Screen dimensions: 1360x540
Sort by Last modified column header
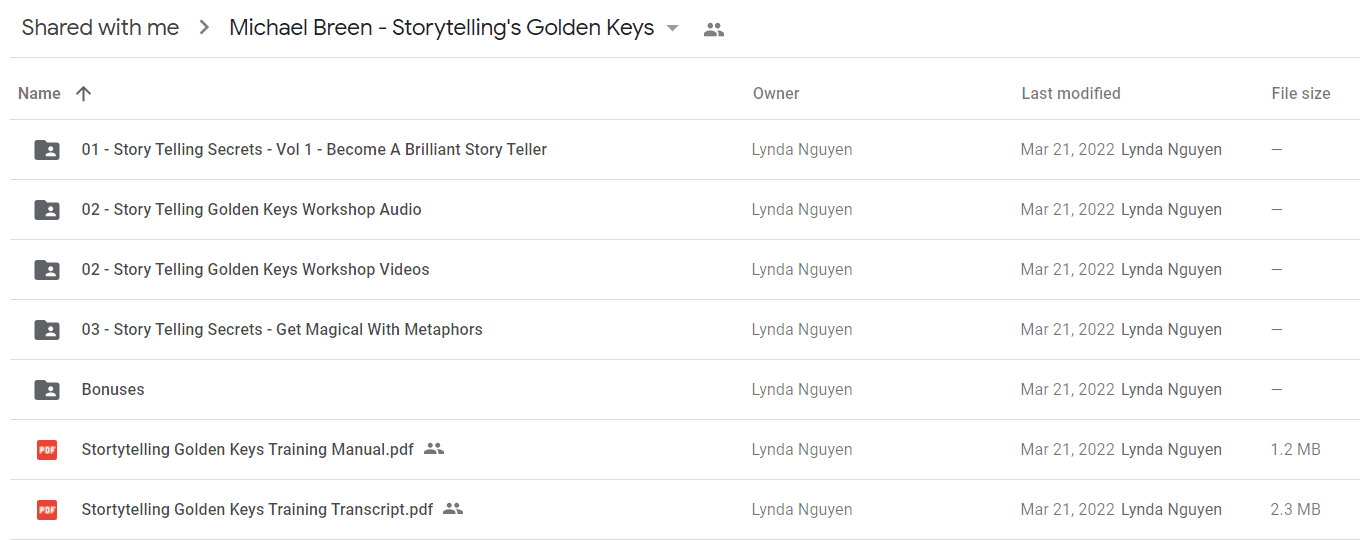pyautogui.click(x=1071, y=93)
